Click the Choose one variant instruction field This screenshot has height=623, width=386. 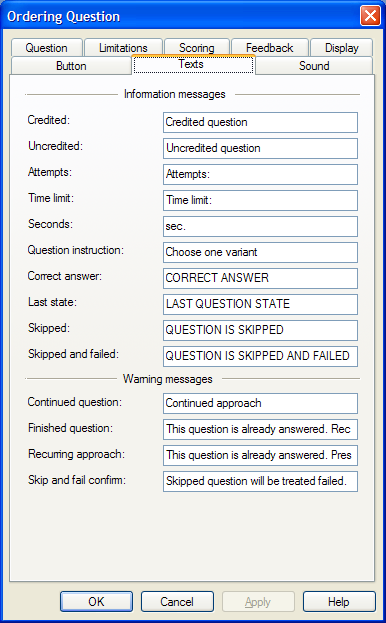point(260,252)
